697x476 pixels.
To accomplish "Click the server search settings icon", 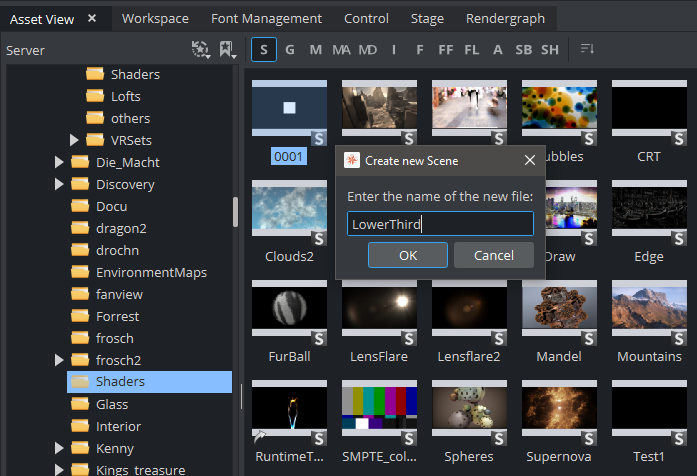I will (x=200, y=49).
